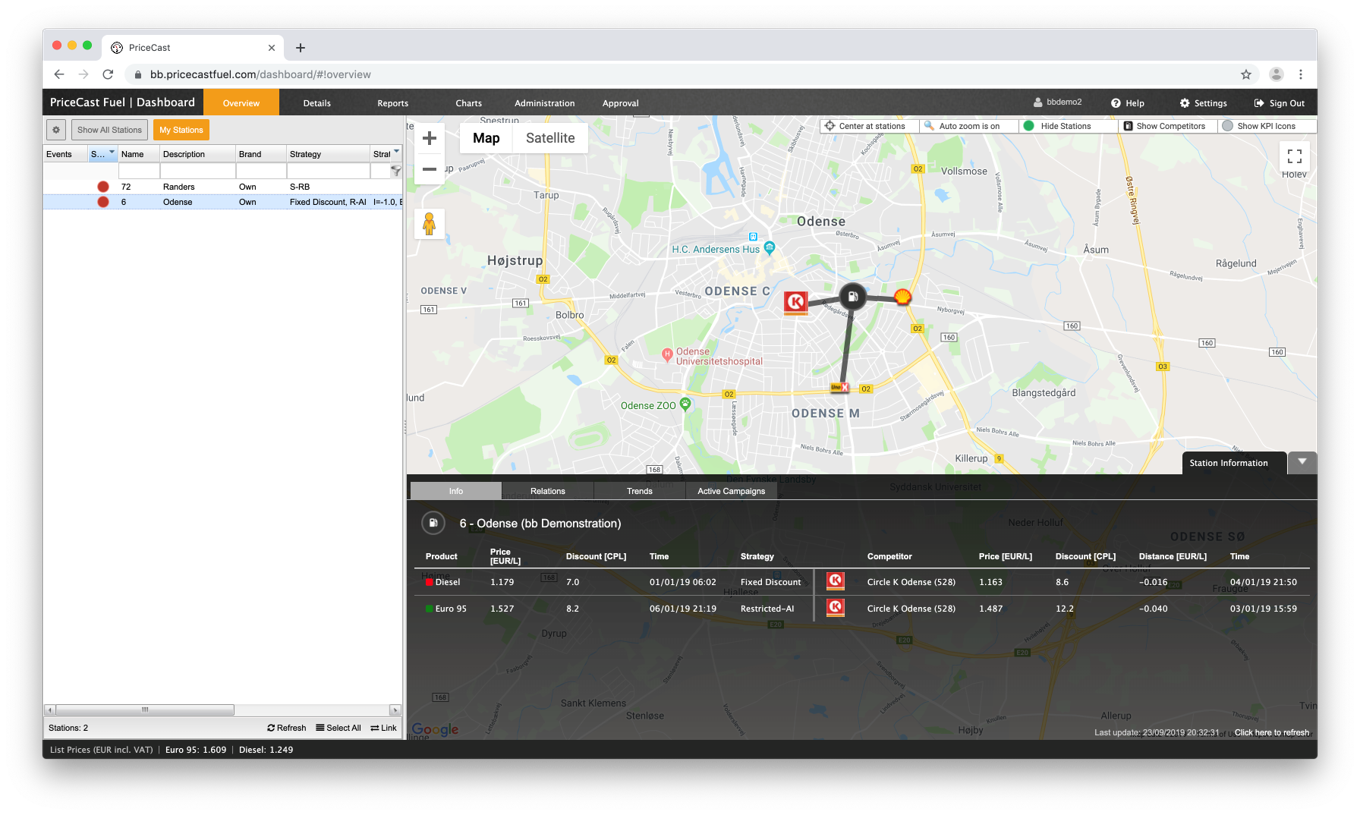Open Settings in top navigation
The image size is (1360, 815).
1203,103
